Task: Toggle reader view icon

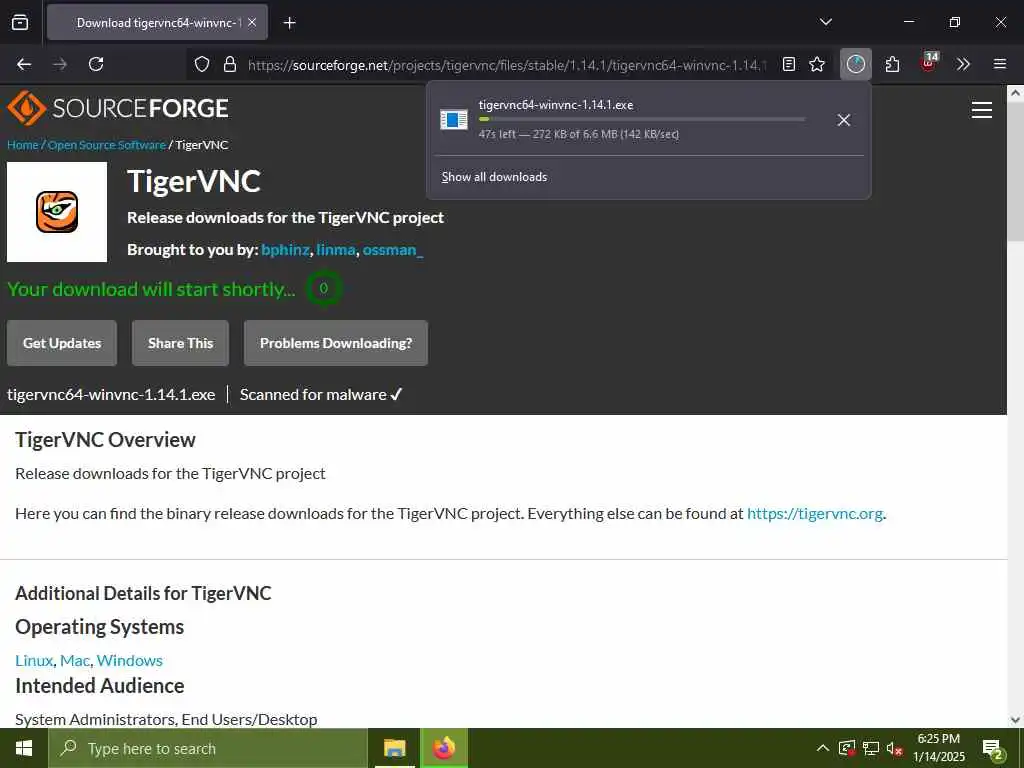Action: [x=789, y=64]
